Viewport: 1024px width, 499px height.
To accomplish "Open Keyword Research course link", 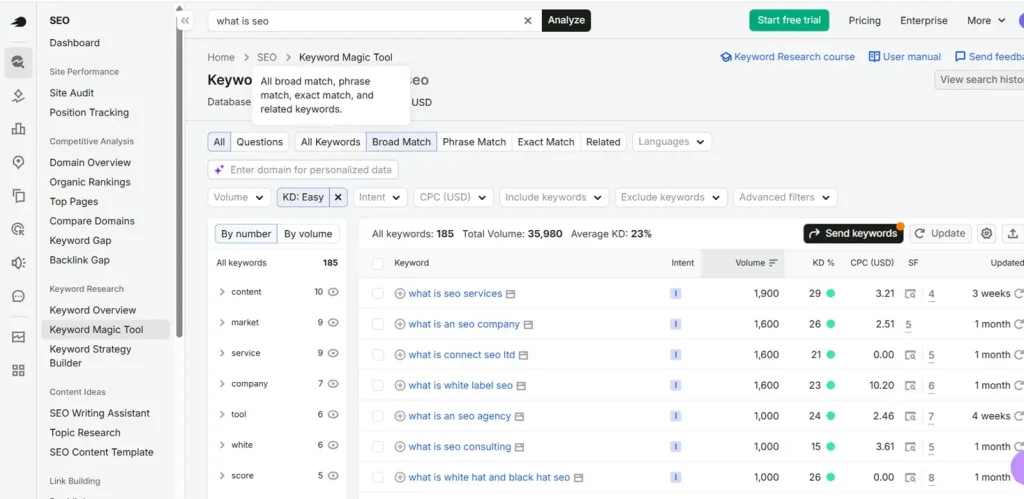I will pos(788,57).
